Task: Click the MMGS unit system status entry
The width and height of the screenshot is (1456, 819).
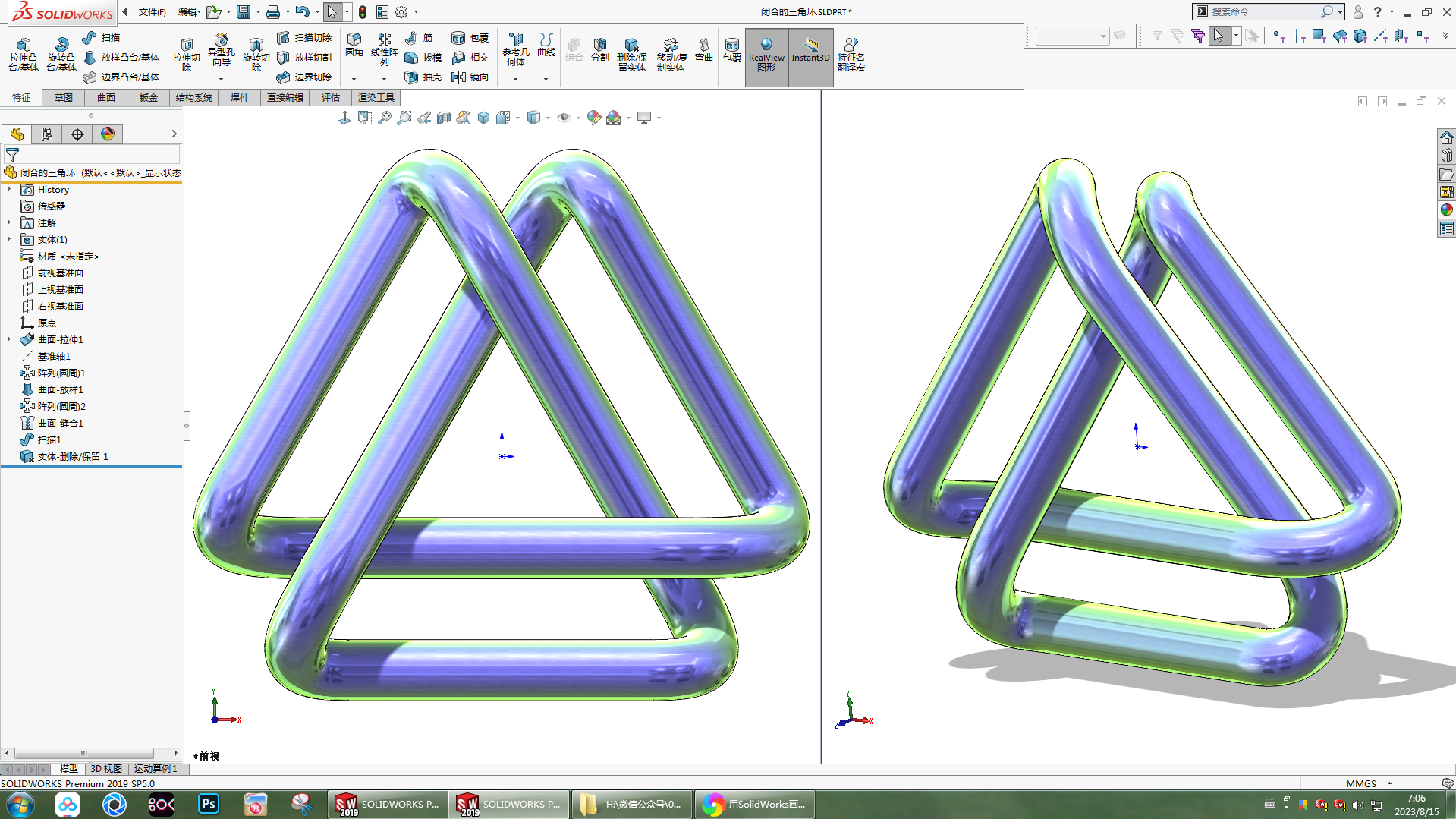Action: pyautogui.click(x=1361, y=783)
